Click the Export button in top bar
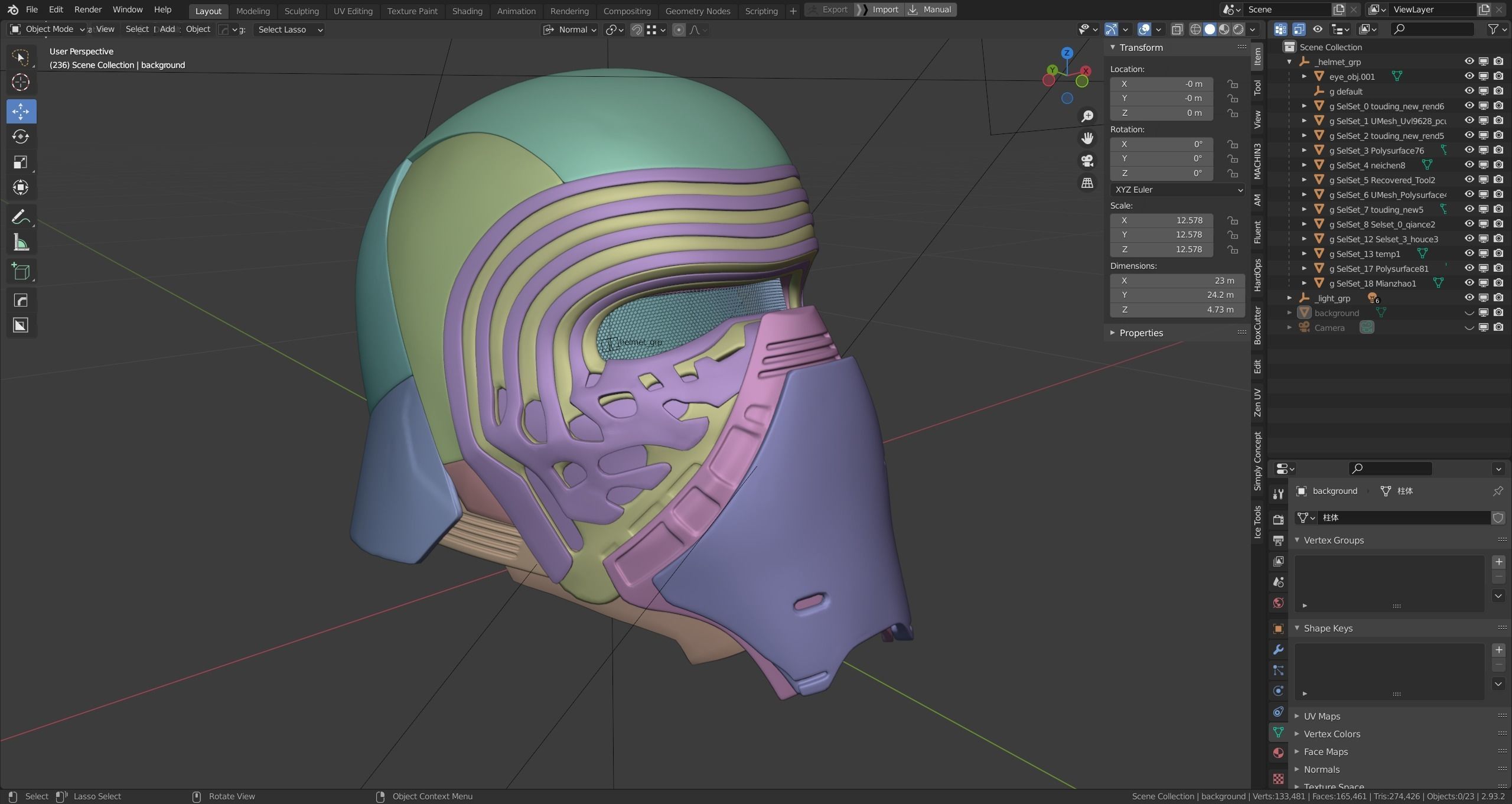1512x804 pixels. [829, 9]
